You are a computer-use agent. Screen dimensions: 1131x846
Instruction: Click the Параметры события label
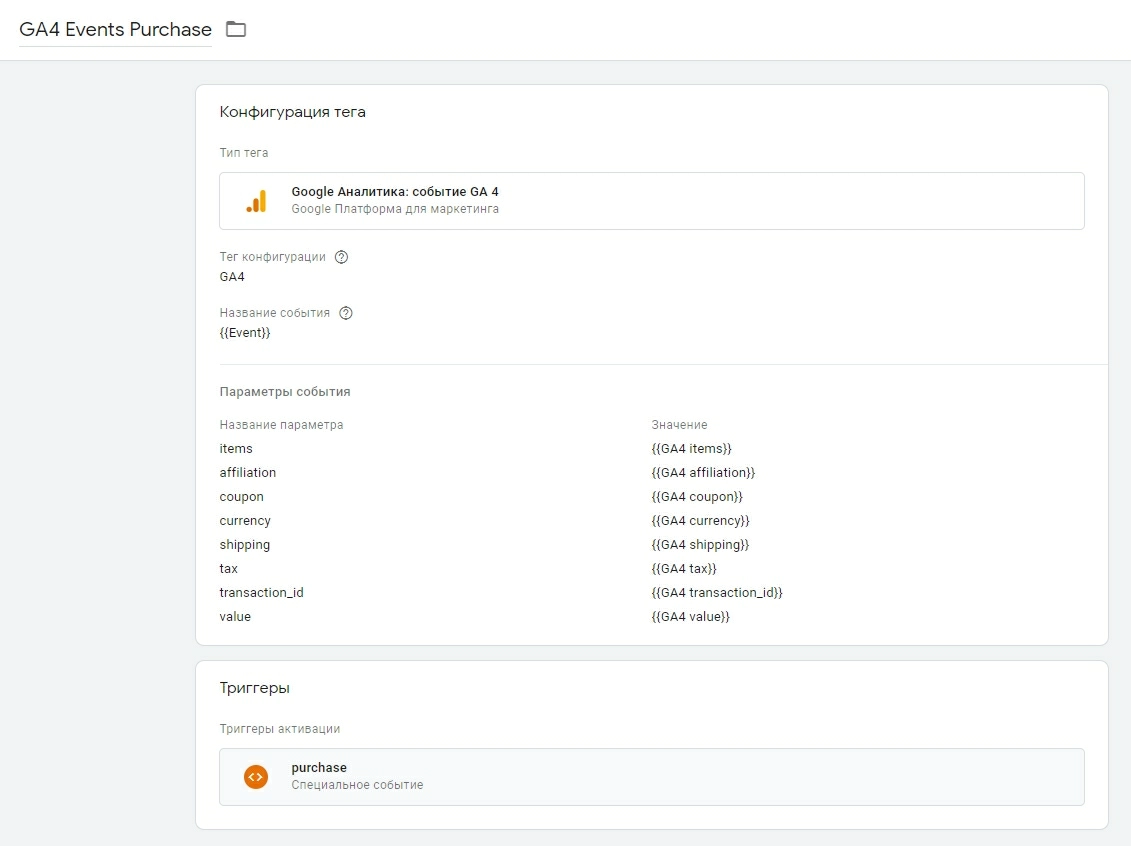click(x=285, y=392)
